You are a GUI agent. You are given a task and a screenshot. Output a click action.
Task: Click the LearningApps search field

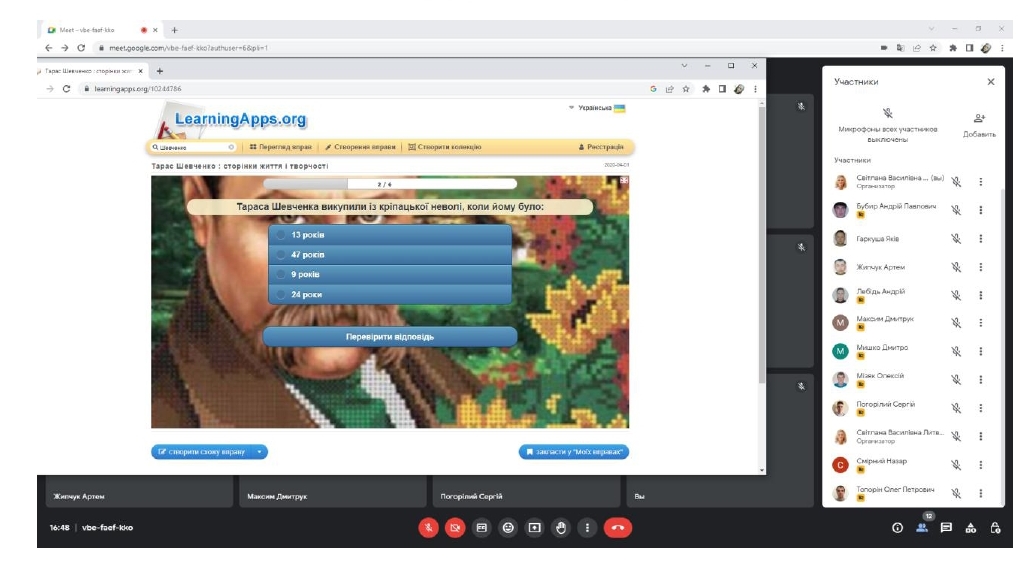[x=193, y=147]
